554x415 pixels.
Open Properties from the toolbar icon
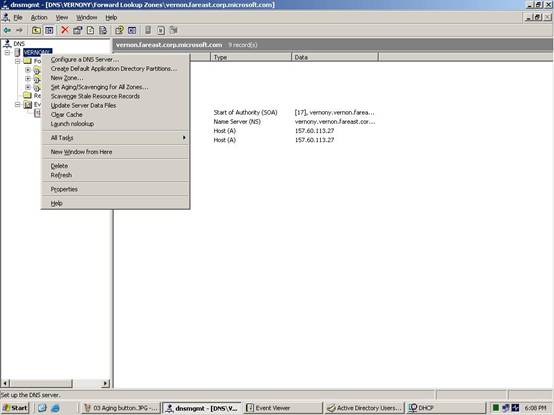77,30
